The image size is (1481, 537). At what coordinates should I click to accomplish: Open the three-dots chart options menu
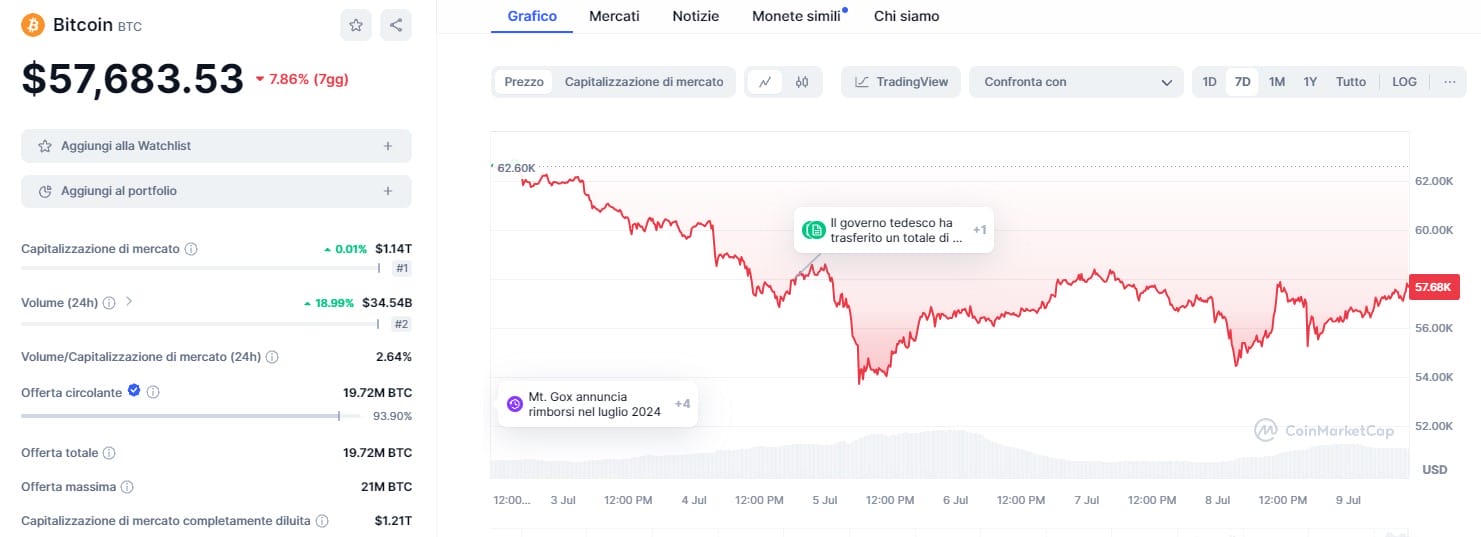click(x=1449, y=82)
